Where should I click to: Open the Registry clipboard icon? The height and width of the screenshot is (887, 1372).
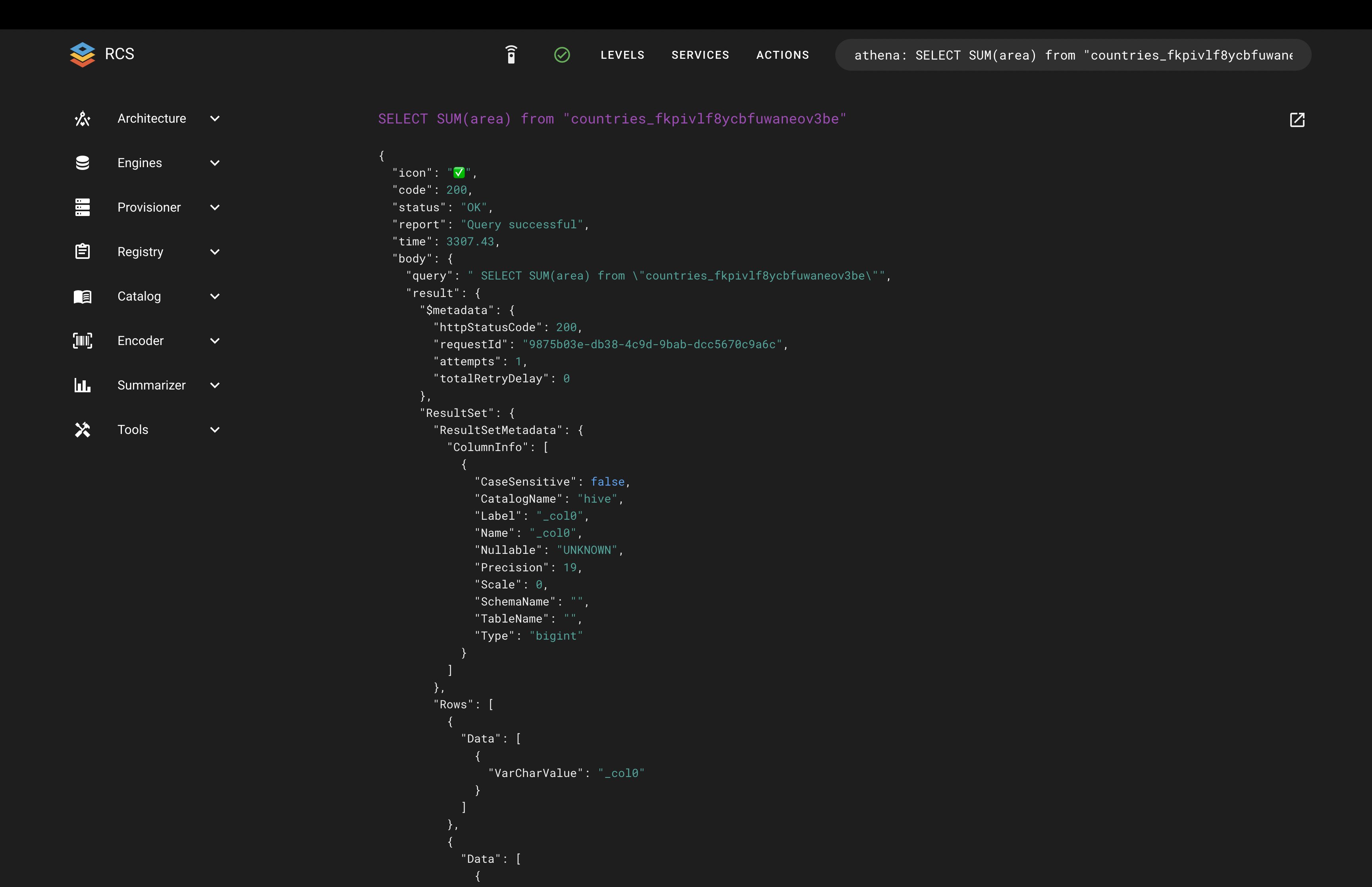(82, 251)
